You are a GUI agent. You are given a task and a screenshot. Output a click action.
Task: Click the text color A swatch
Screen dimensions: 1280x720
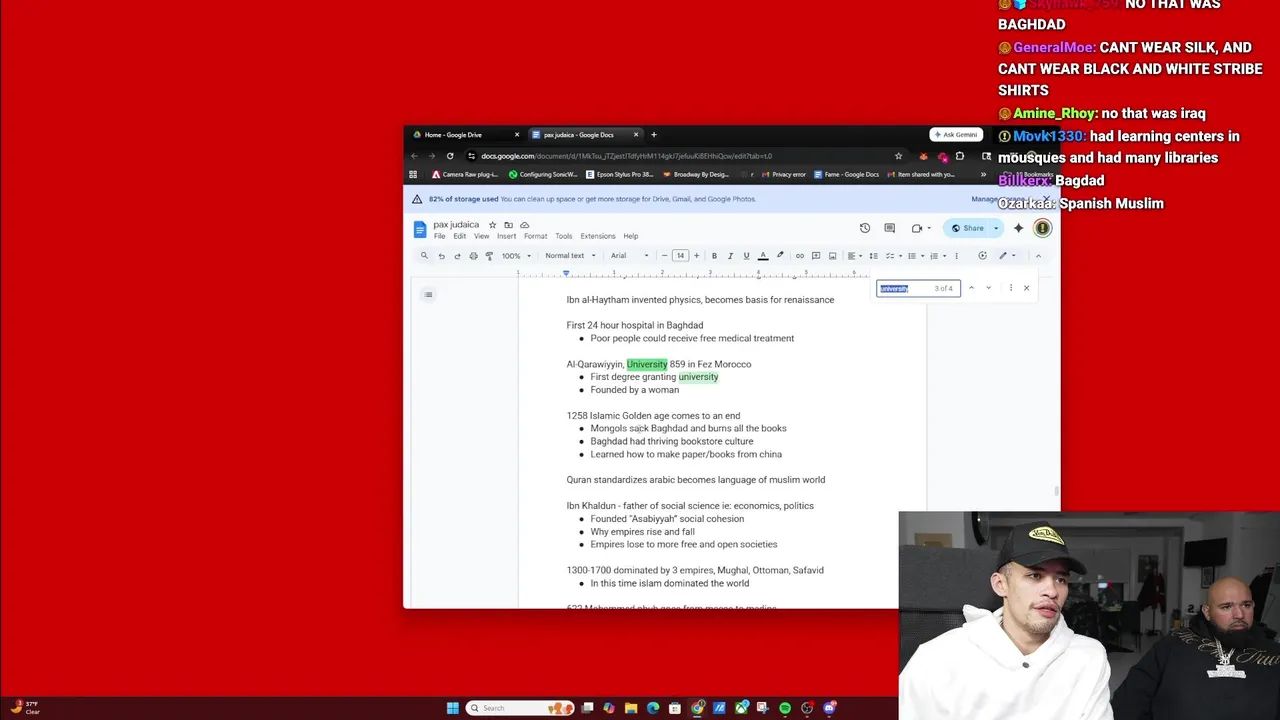[763, 256]
